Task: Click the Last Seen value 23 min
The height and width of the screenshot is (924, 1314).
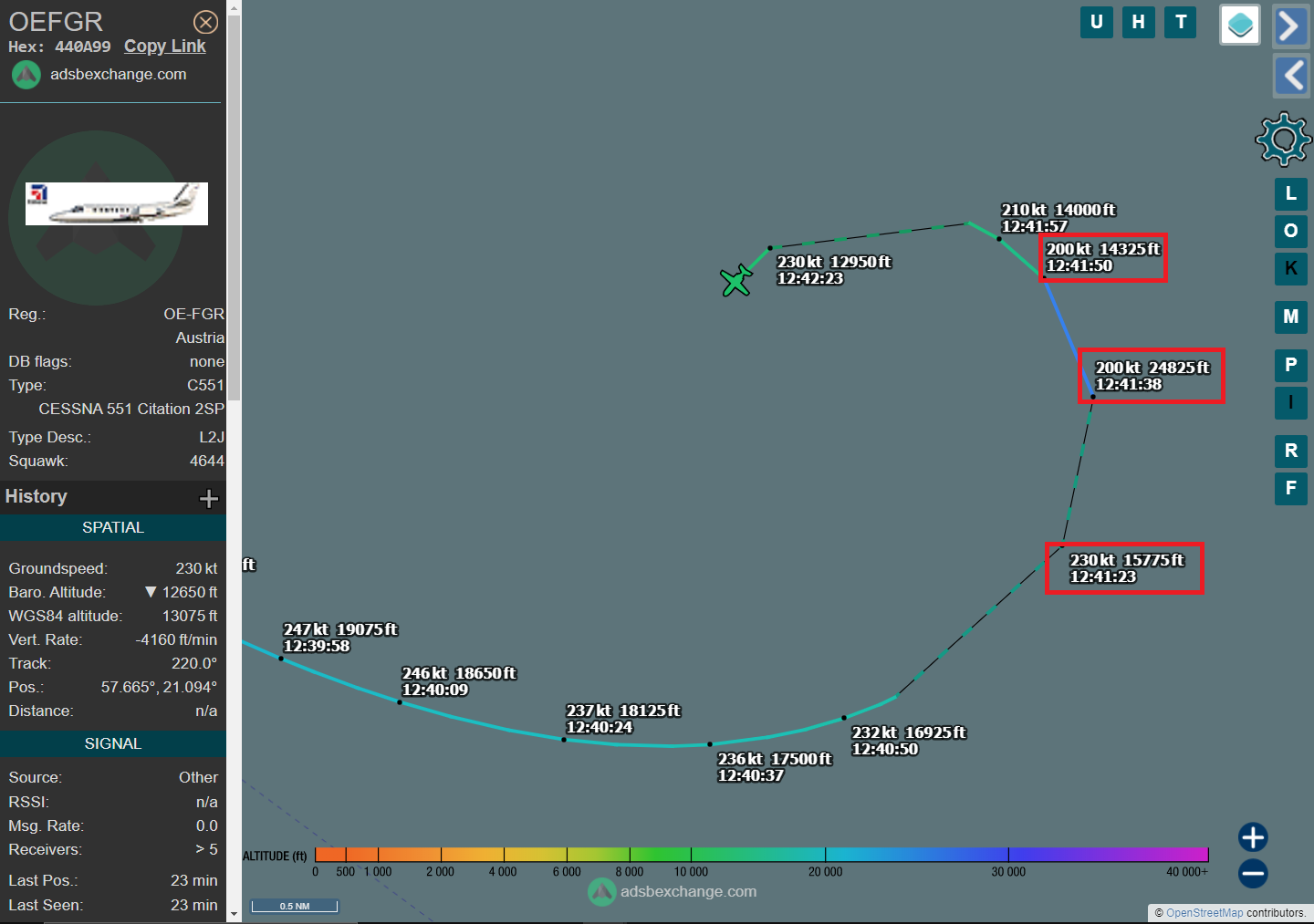Action: [194, 905]
